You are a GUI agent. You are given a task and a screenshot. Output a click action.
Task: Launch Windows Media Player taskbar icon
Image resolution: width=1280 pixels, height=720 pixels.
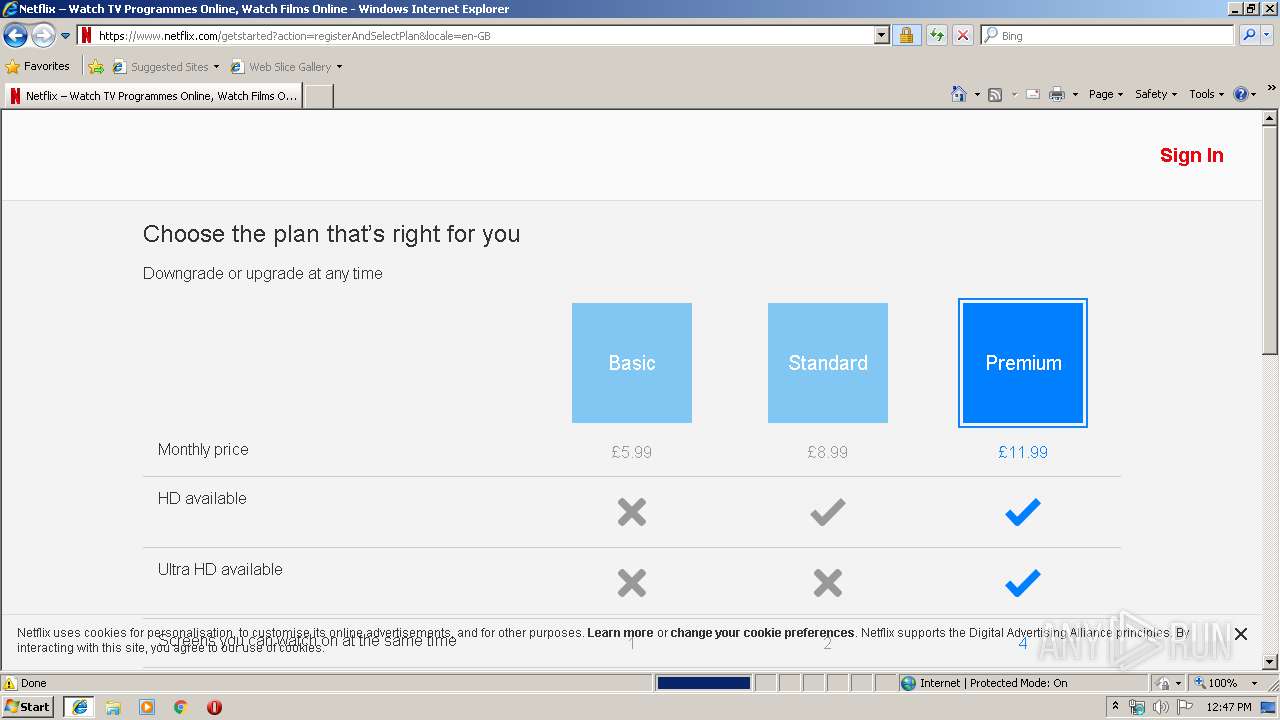point(147,707)
